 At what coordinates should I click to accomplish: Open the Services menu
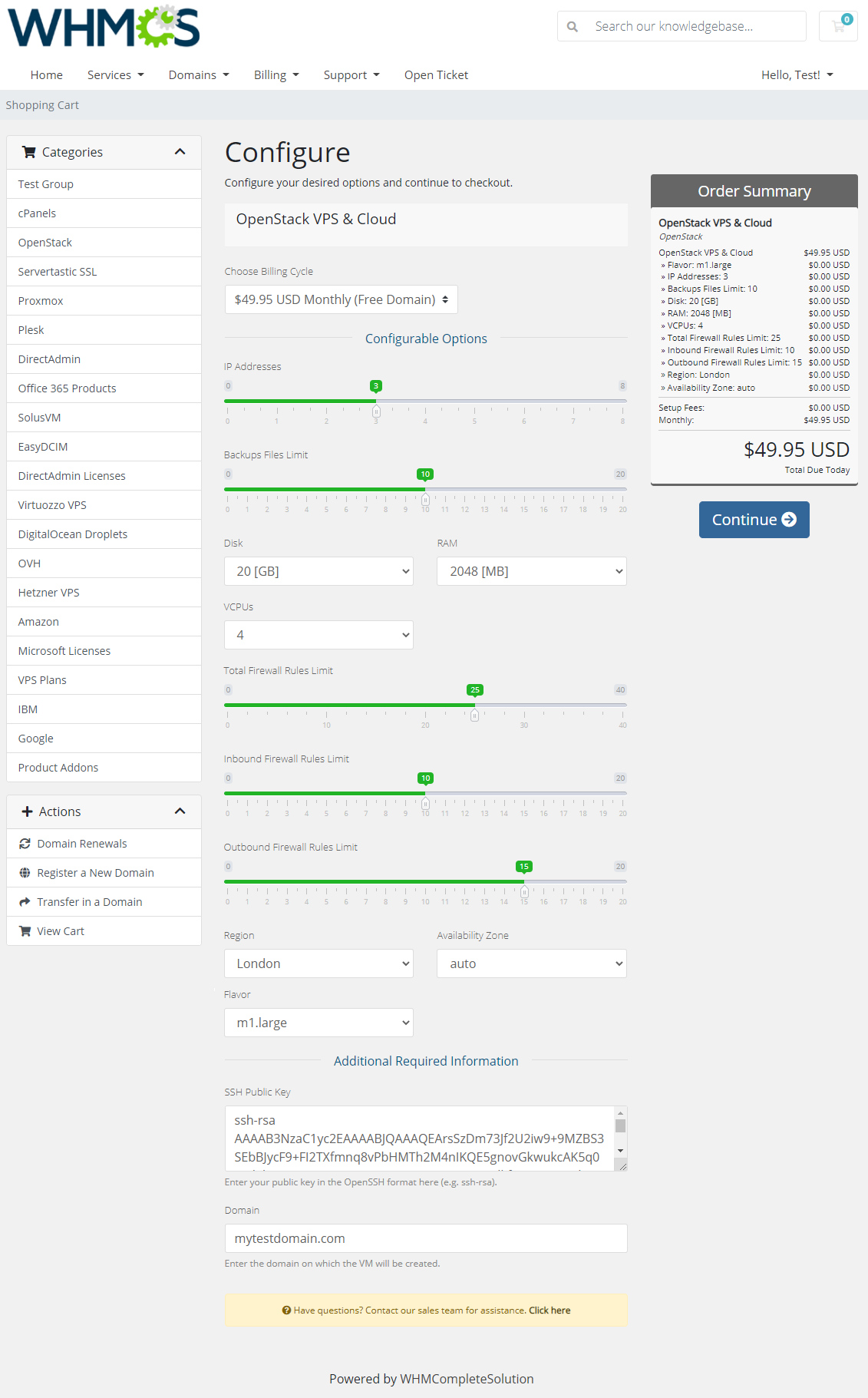point(115,74)
